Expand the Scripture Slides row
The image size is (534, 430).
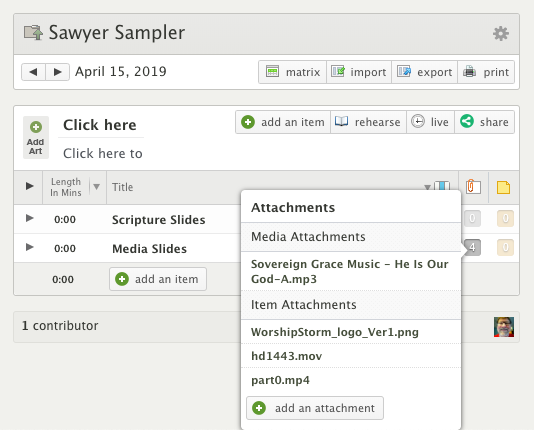coord(30,218)
